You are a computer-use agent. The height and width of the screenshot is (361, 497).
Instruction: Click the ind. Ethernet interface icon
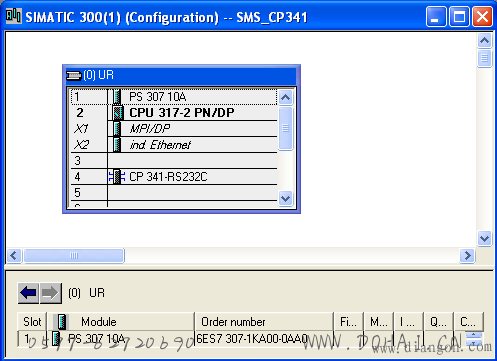[117, 145]
